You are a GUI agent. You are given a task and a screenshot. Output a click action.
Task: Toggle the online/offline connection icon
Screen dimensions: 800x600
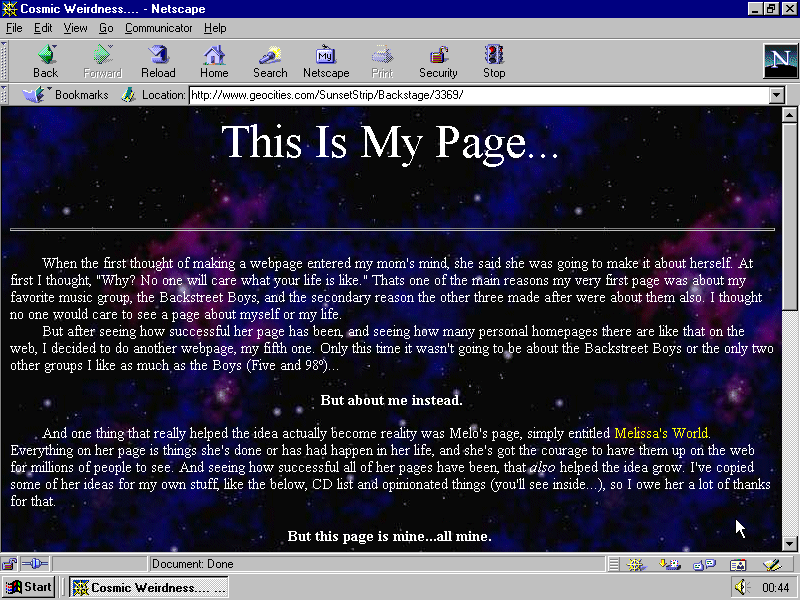(35, 564)
